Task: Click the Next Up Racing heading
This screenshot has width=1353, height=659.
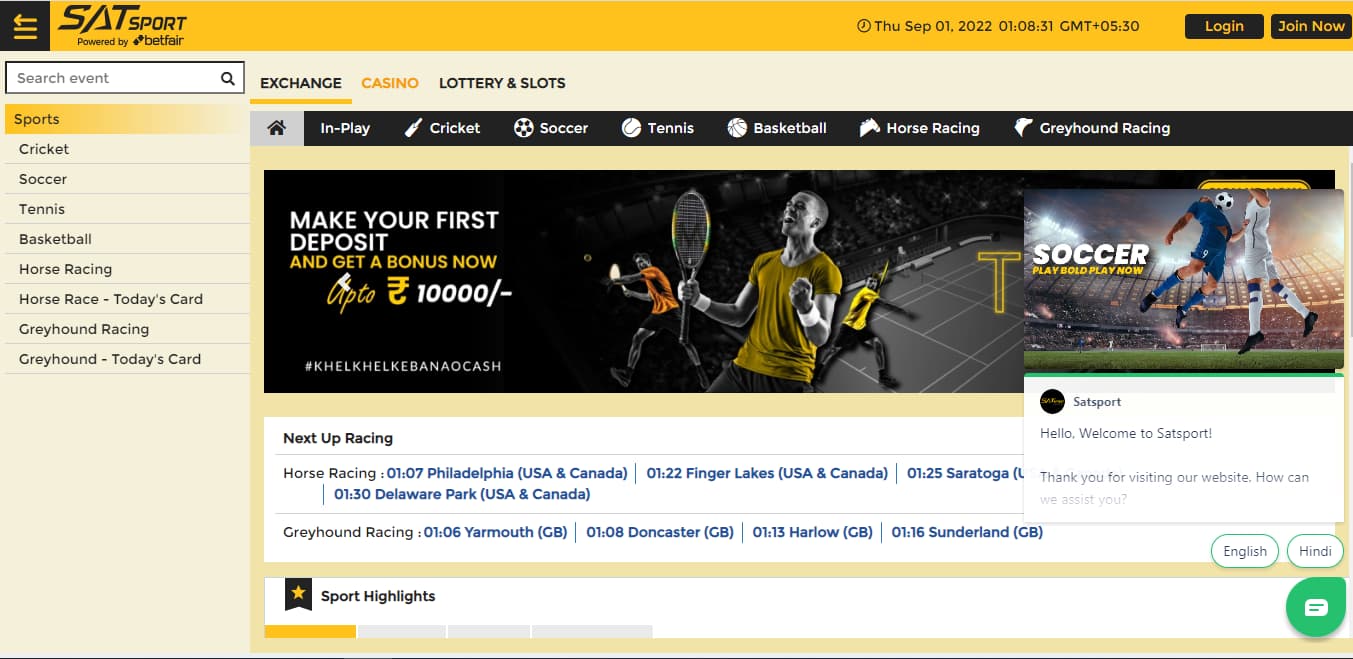Action: (x=338, y=438)
